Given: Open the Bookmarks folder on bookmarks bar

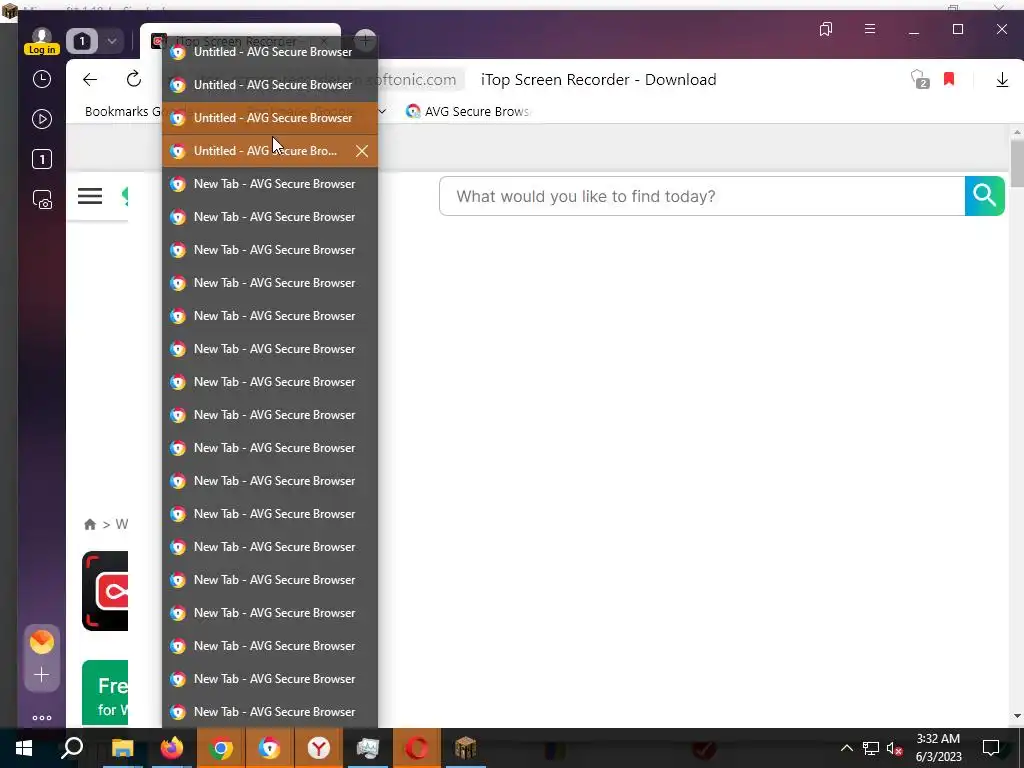Looking at the screenshot, I should pyautogui.click(x=122, y=112).
